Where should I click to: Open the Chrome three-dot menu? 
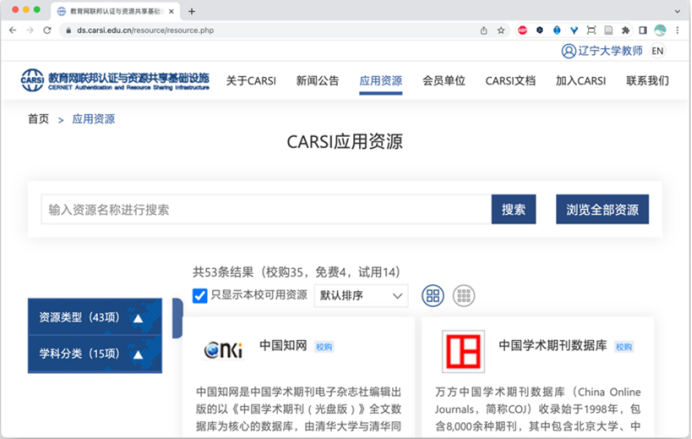pyautogui.click(x=677, y=30)
